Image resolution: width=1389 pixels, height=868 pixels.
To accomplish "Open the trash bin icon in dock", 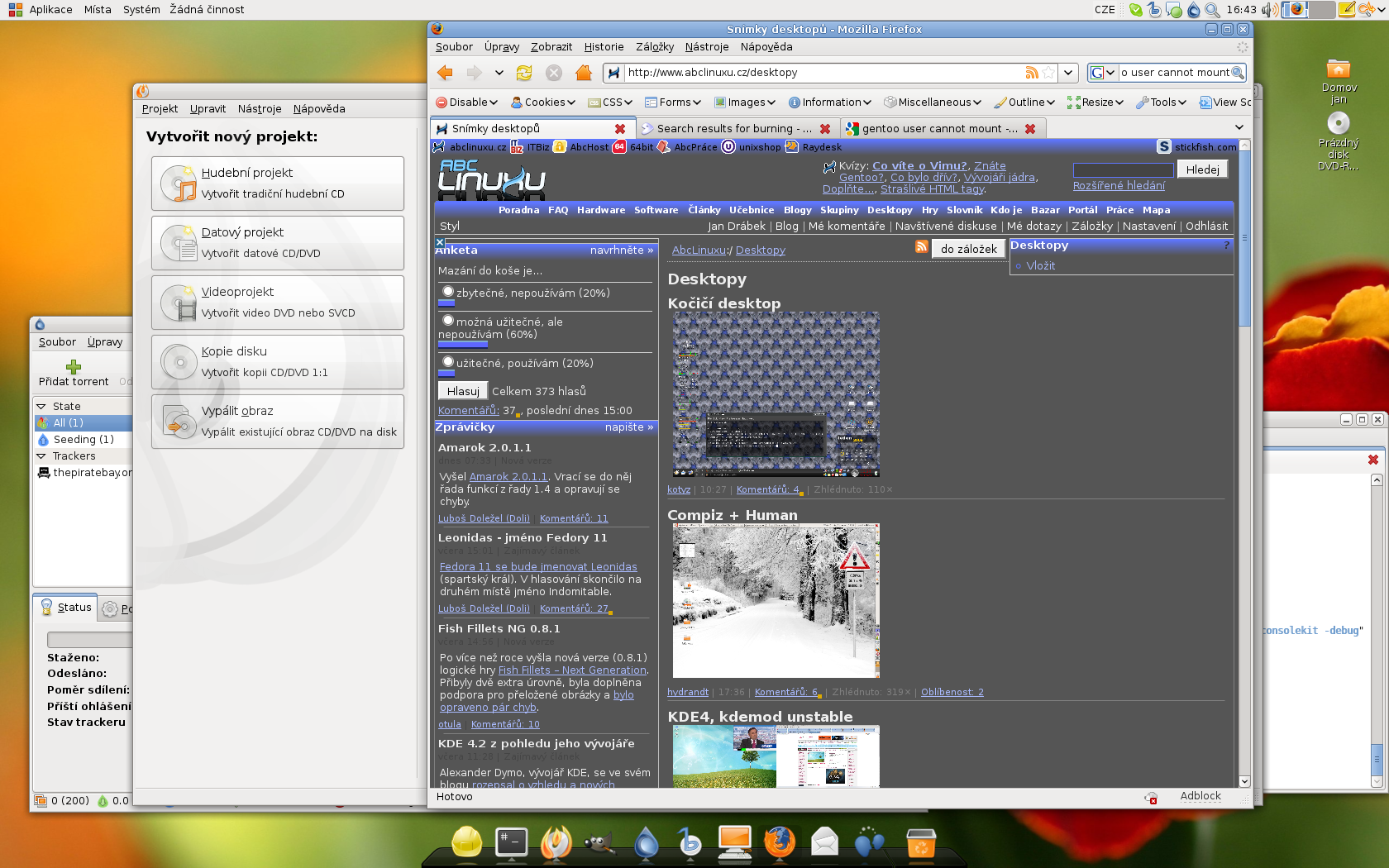I will [x=920, y=842].
